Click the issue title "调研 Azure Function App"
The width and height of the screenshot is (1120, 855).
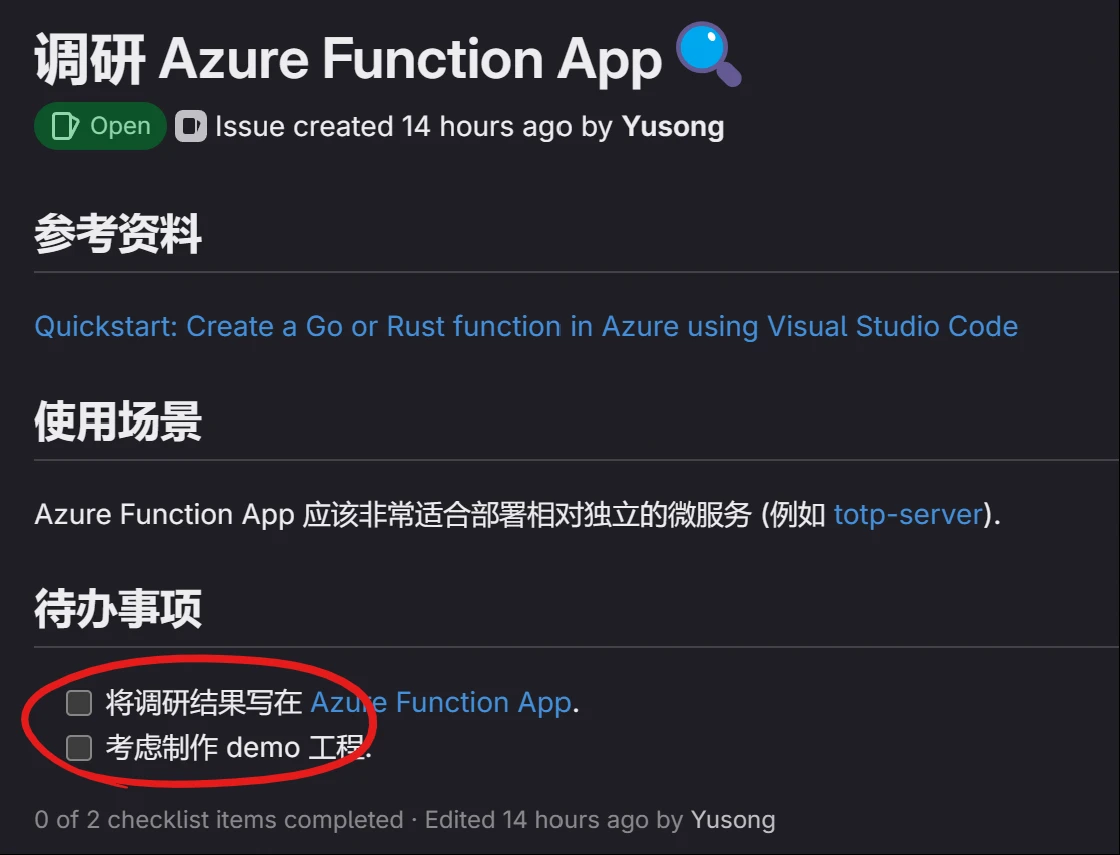pyautogui.click(x=348, y=58)
